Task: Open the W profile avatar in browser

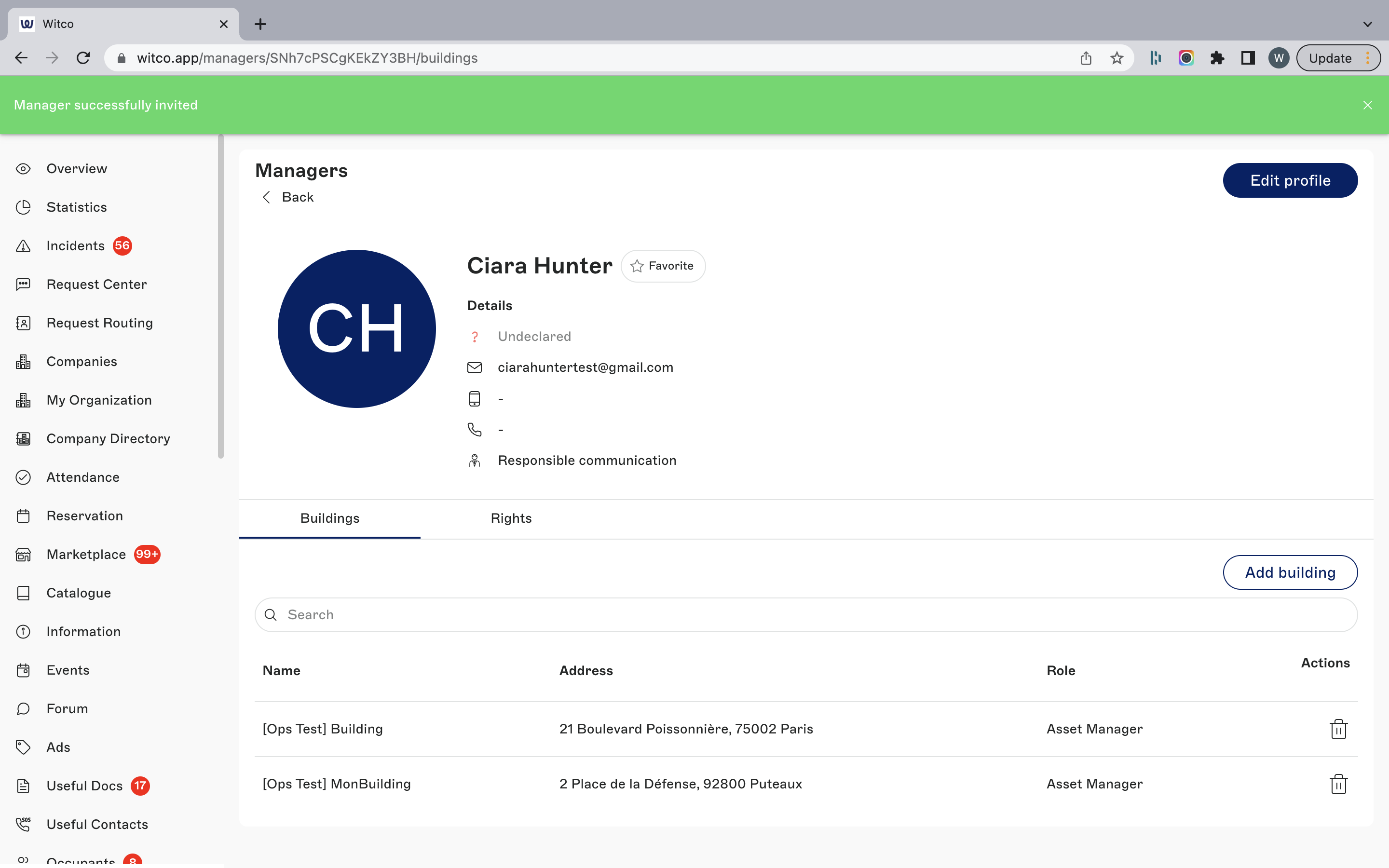Action: [1279, 58]
